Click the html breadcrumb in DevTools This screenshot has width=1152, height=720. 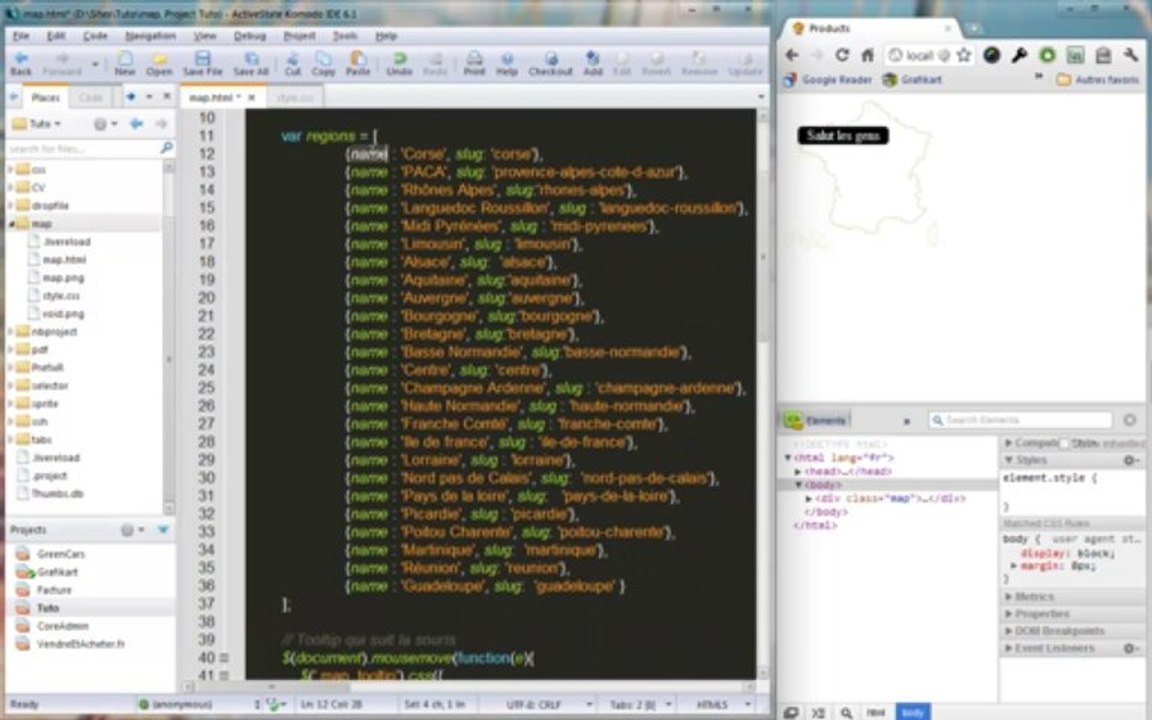(876, 713)
